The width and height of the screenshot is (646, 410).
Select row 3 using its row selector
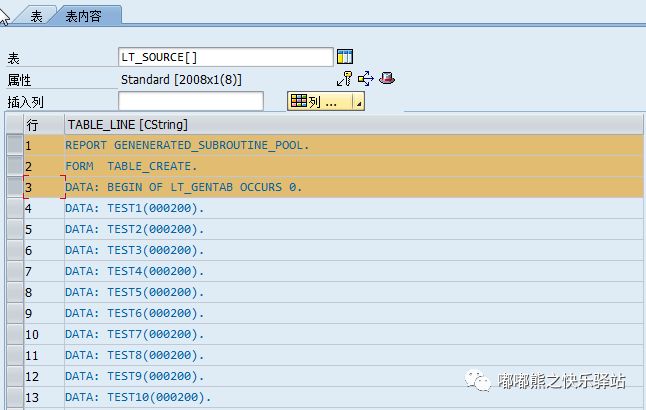(x=15, y=187)
